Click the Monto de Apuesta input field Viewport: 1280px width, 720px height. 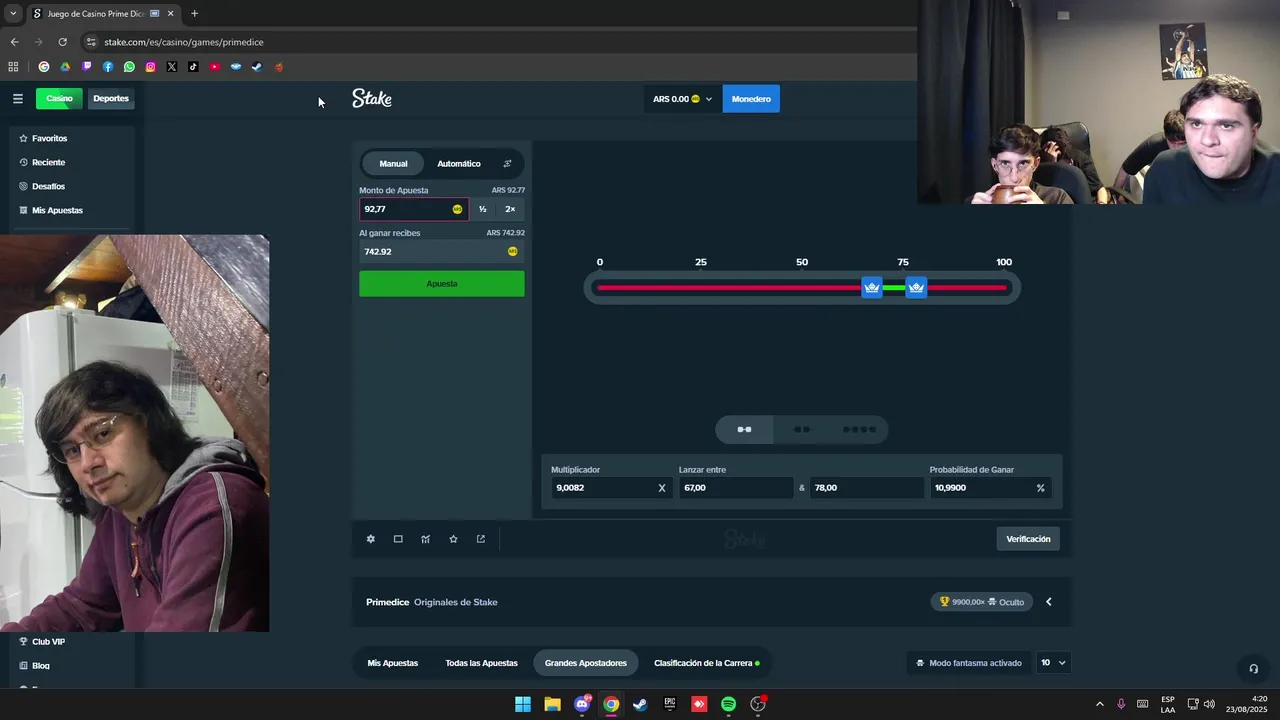414,209
